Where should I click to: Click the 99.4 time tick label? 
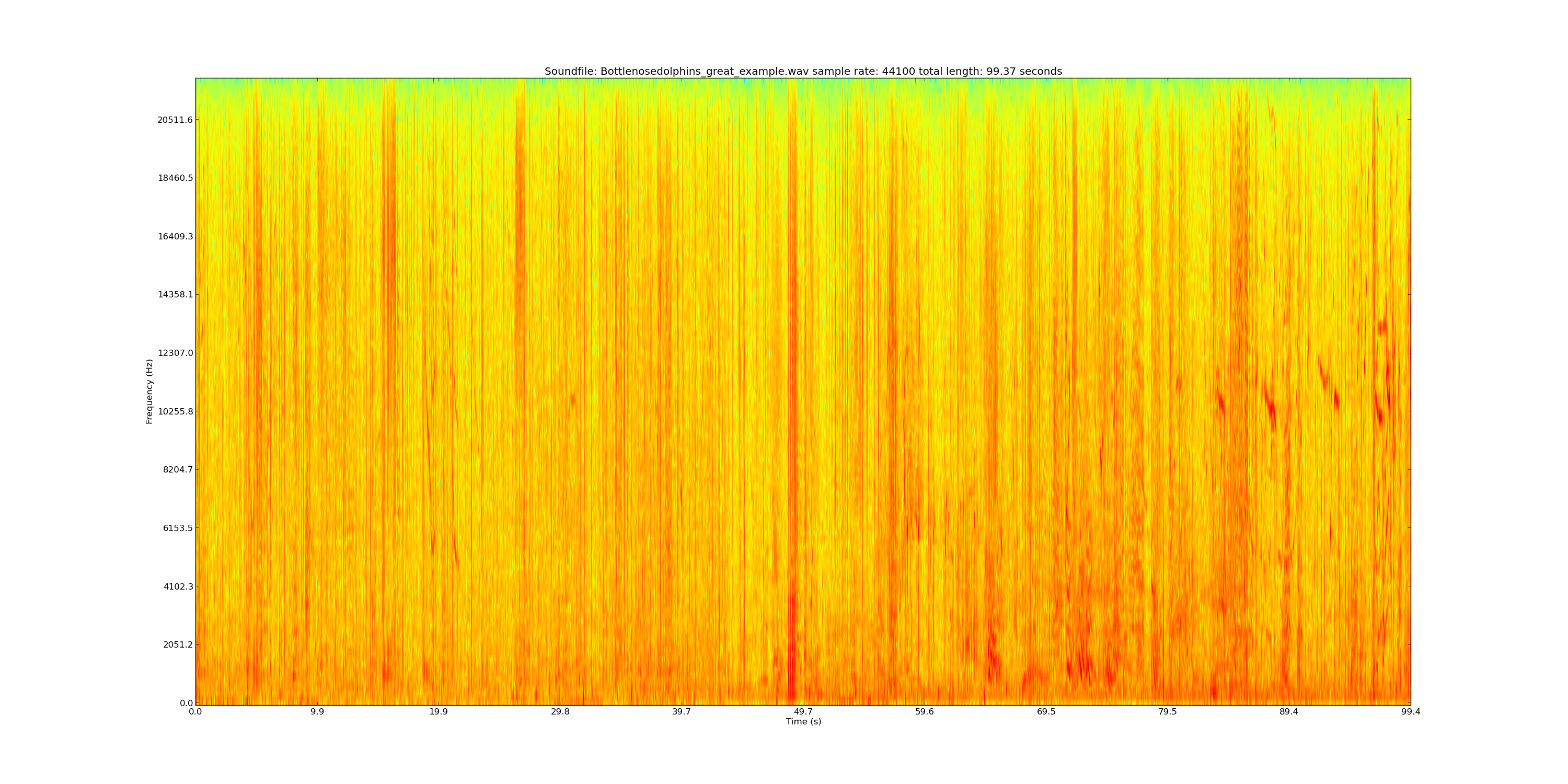coord(1410,711)
